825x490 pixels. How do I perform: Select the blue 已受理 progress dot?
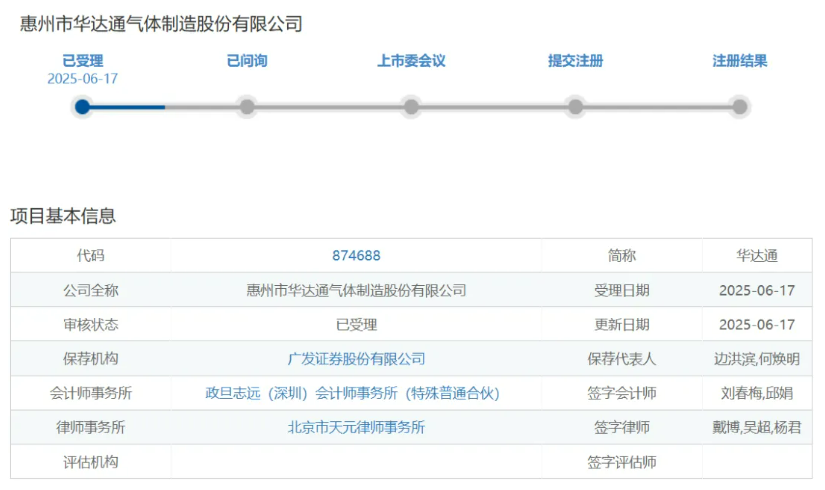83,107
